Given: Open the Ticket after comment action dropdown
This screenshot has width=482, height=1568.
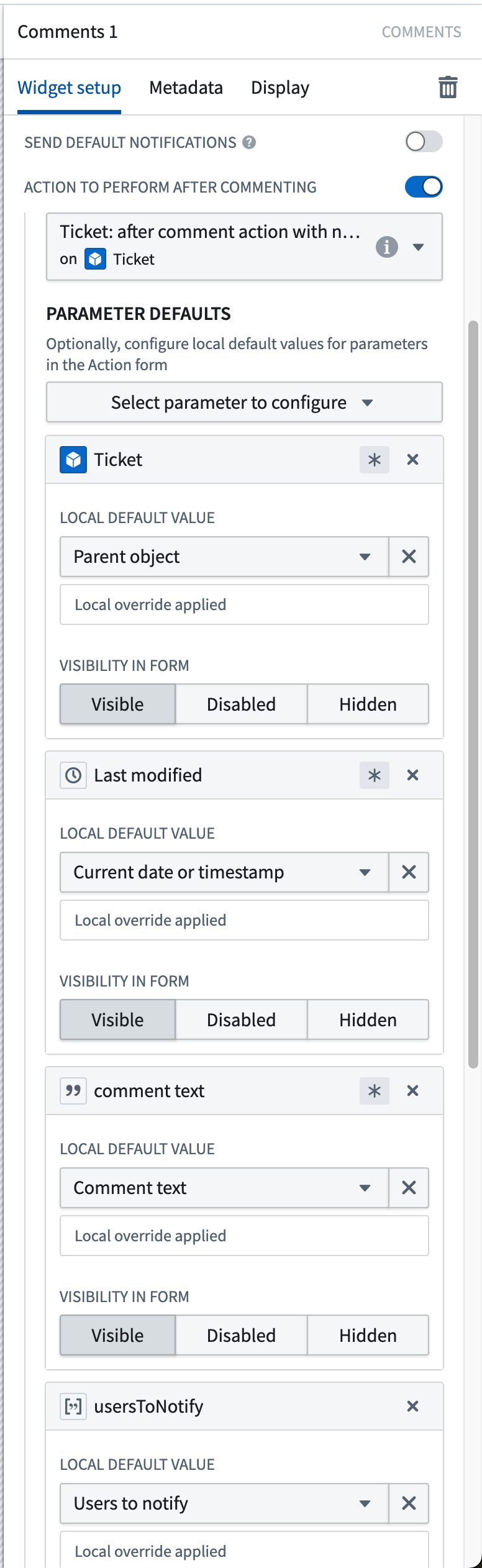Looking at the screenshot, I should tap(244, 247).
